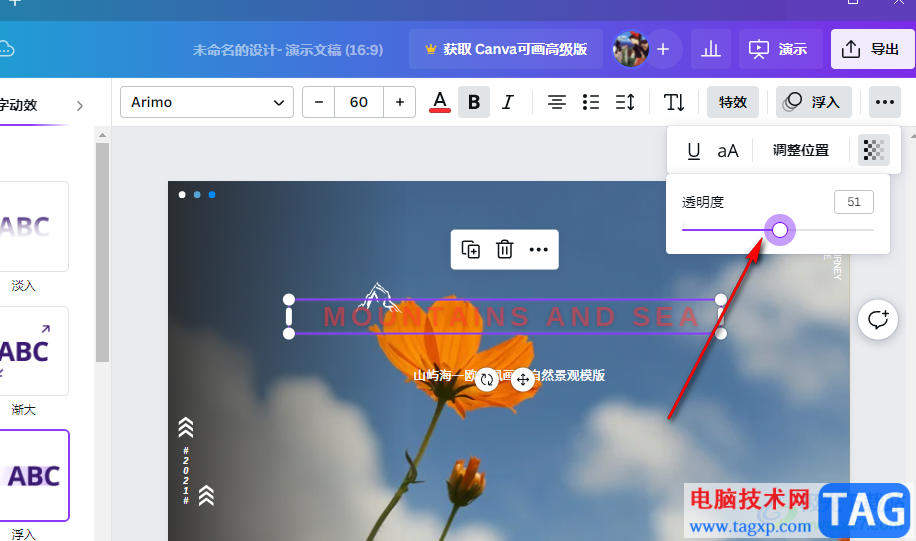Change text alignment
The height and width of the screenshot is (541, 916).
(x=556, y=102)
